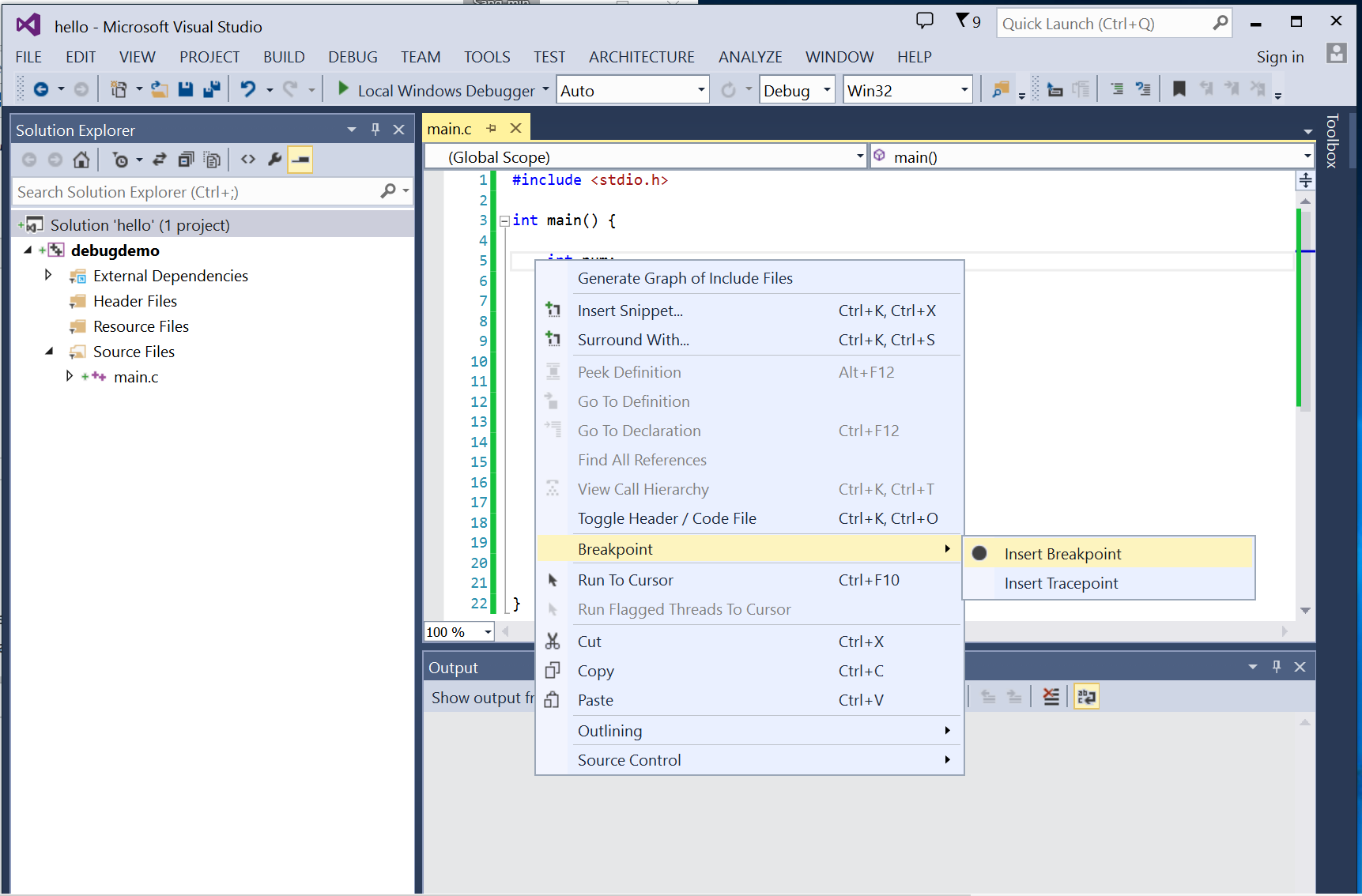Image resolution: width=1362 pixels, height=896 pixels.
Task: Click the Save All icon
Action: pyautogui.click(x=212, y=90)
